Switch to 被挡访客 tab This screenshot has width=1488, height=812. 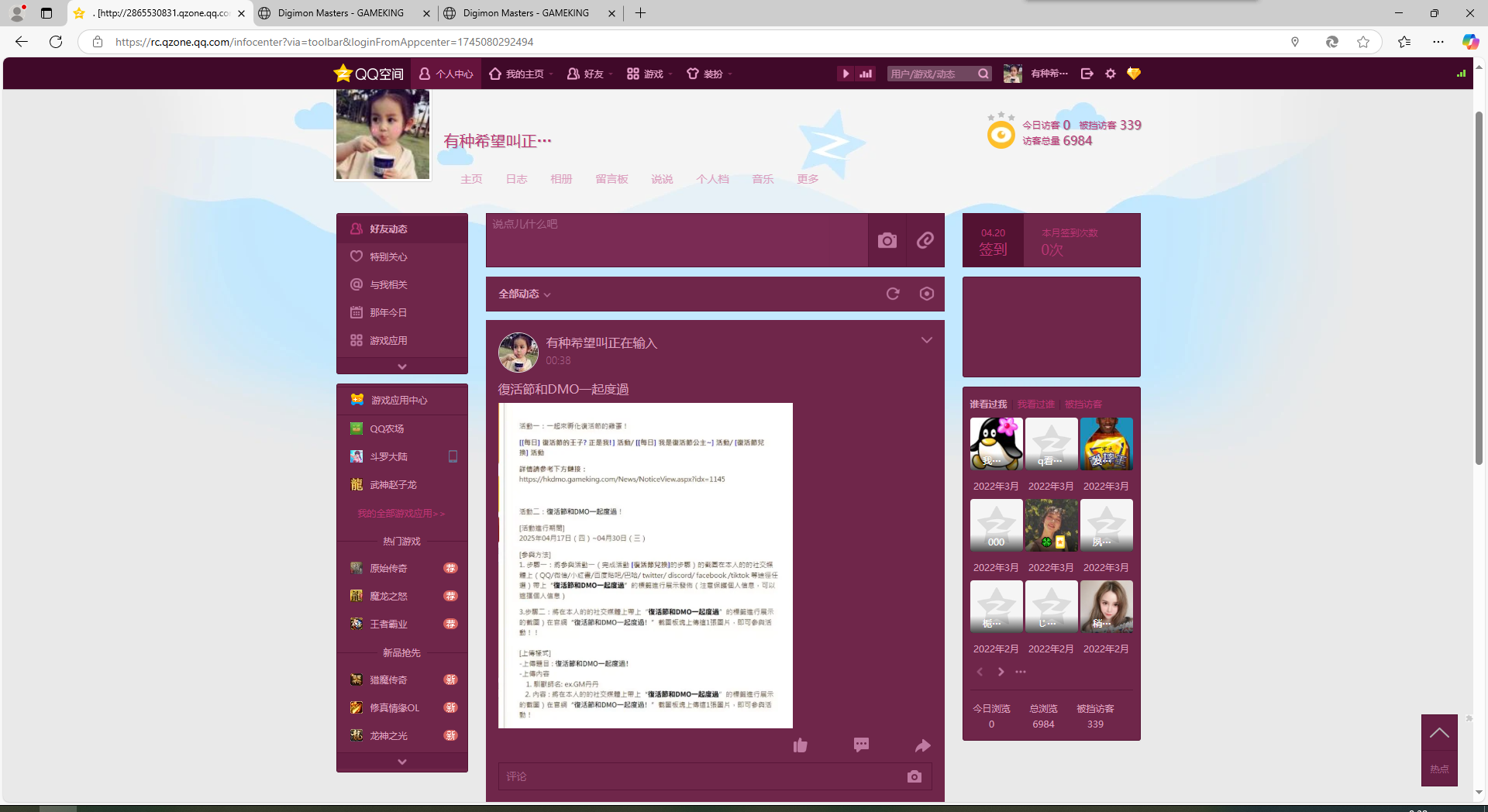click(1083, 404)
